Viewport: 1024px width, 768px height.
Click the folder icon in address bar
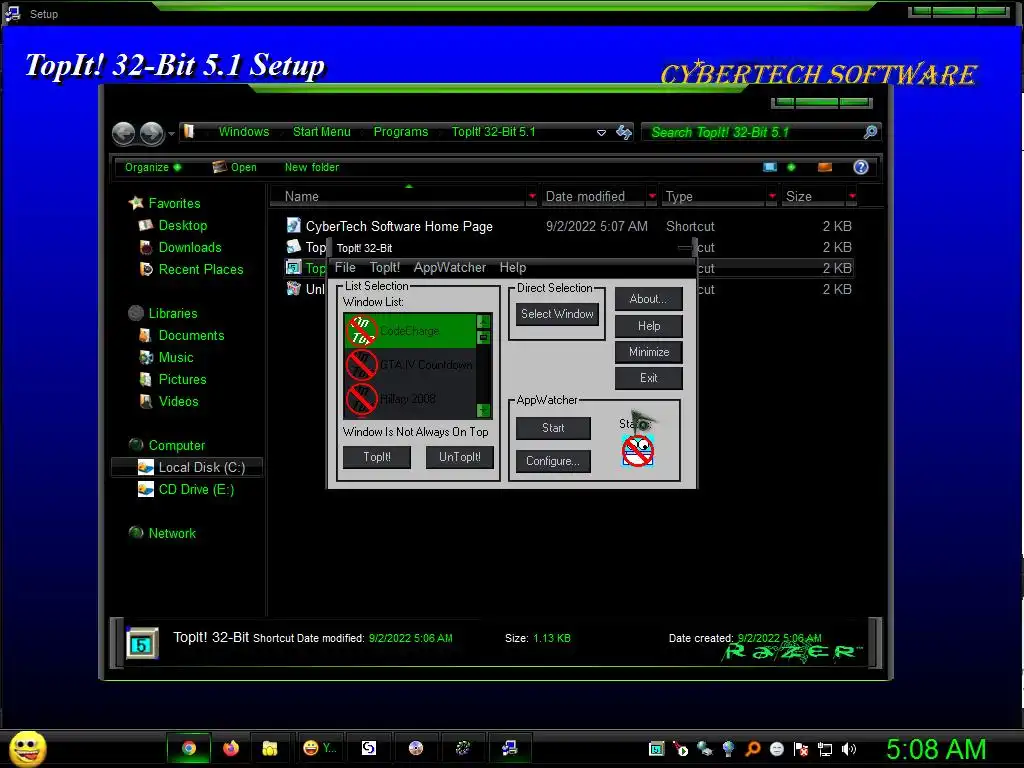point(189,131)
